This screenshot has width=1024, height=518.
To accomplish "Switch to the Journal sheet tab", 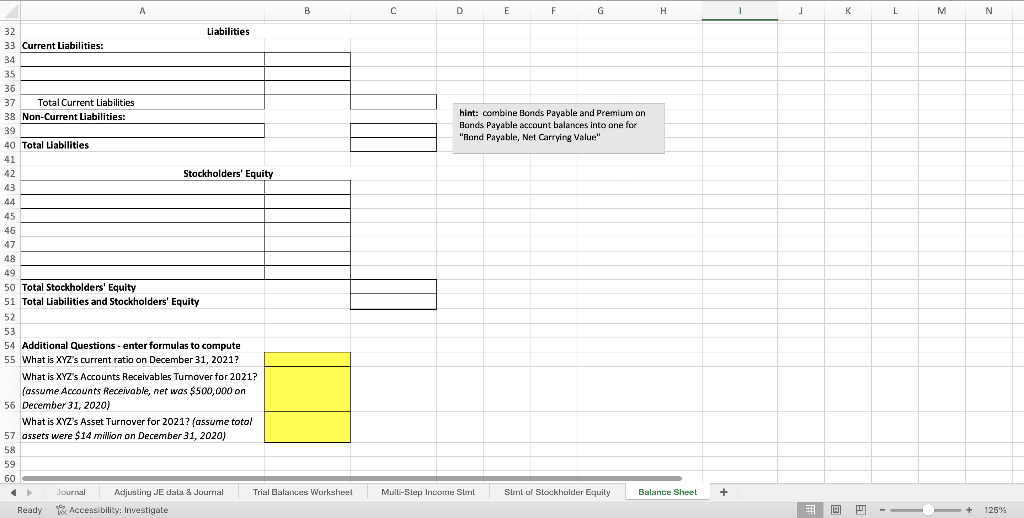I will 71,492.
